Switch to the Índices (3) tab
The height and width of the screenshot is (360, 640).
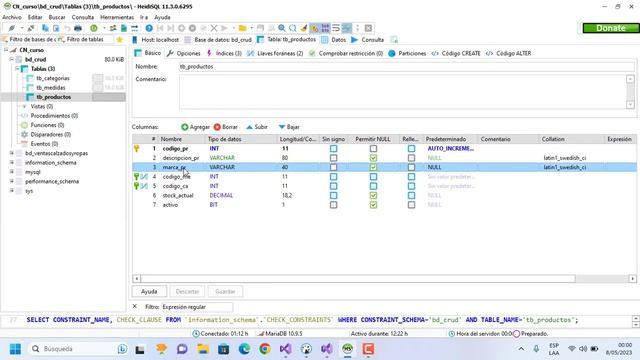click(224, 53)
